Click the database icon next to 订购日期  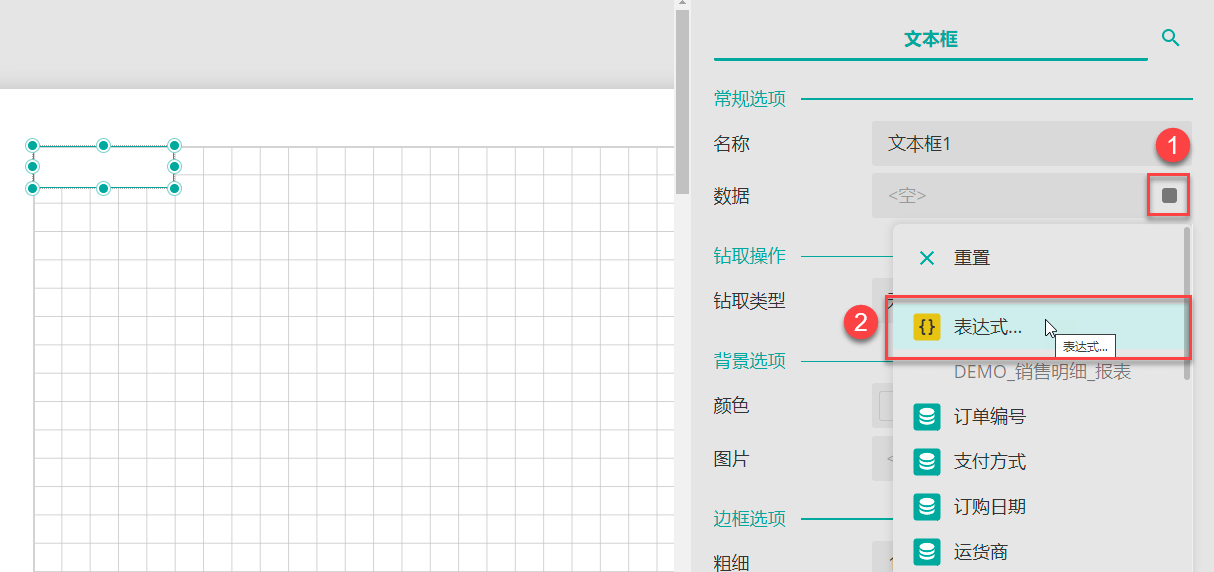pos(927,507)
